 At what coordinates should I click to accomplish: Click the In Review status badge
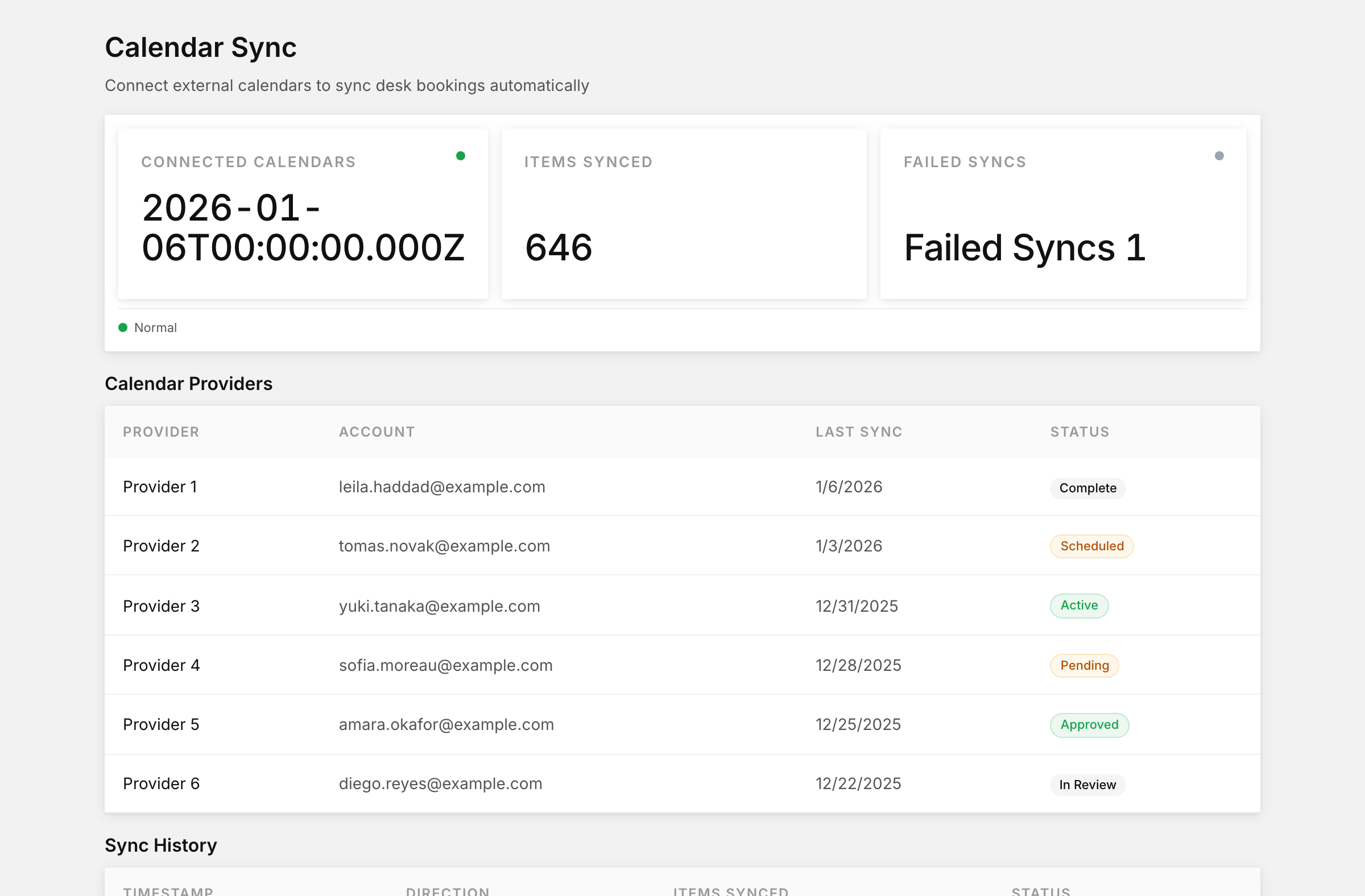(1087, 785)
